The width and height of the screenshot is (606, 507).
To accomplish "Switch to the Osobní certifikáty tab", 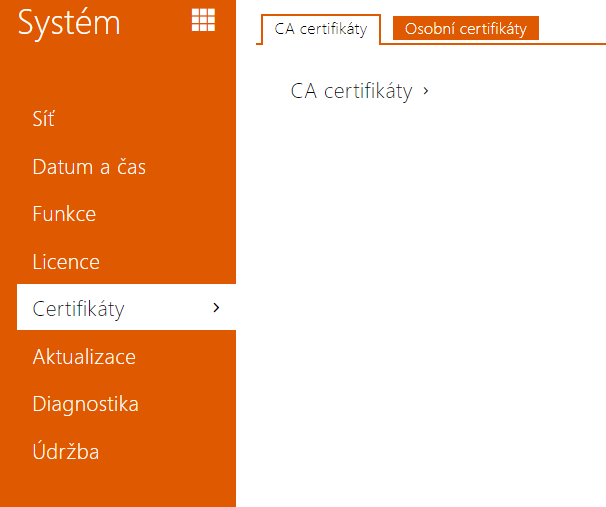I will pyautogui.click(x=466, y=28).
